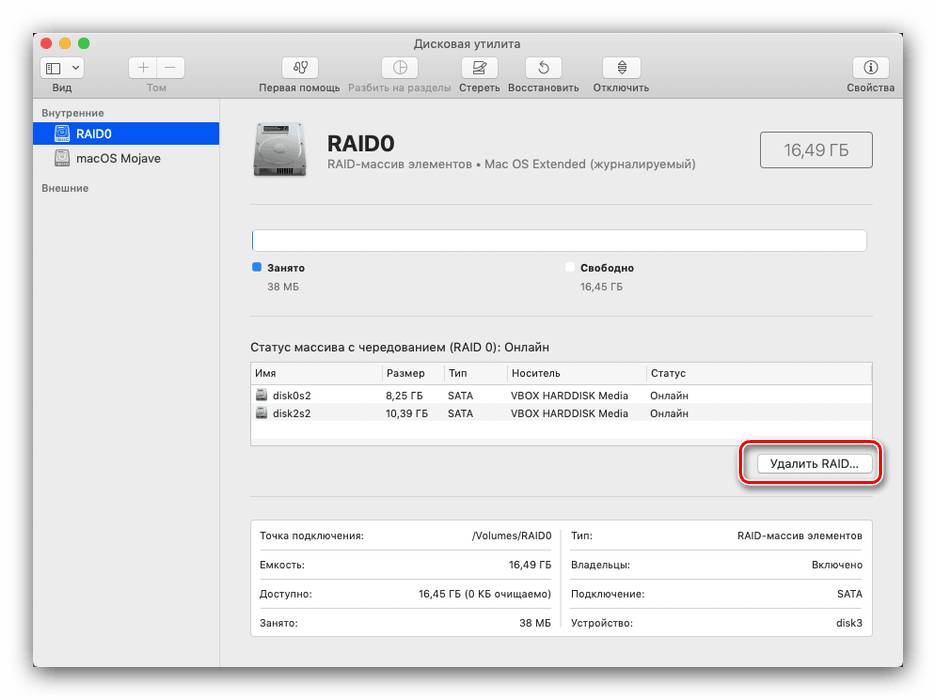Click the 16,49 ГБ capacity badge
Viewport: 936px width, 700px height.
tap(816, 149)
